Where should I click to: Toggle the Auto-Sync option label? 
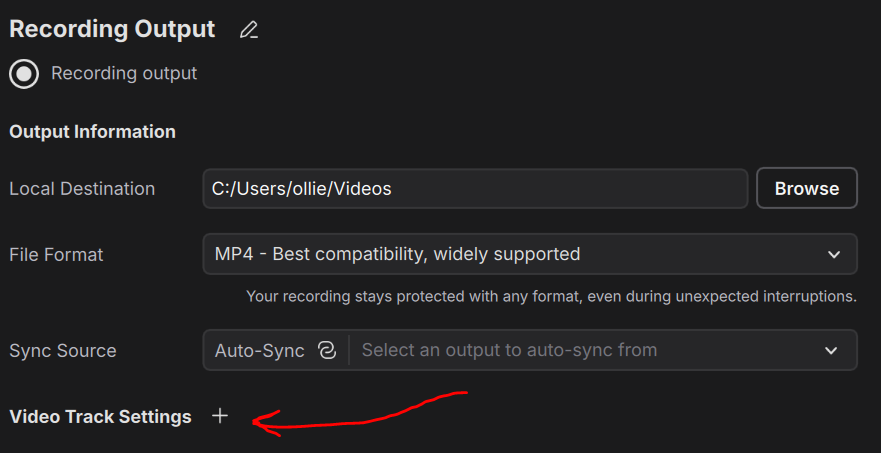pos(259,350)
